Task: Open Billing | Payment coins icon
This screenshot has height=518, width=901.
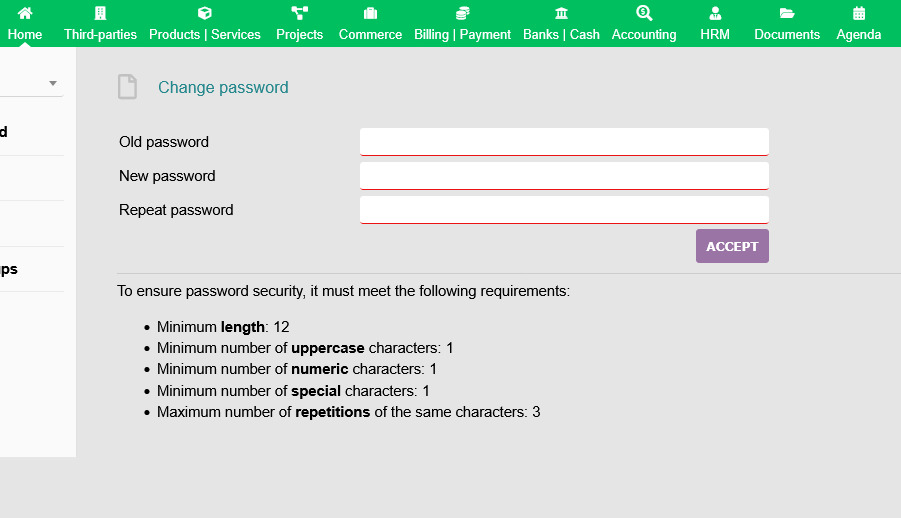Action: (x=463, y=13)
